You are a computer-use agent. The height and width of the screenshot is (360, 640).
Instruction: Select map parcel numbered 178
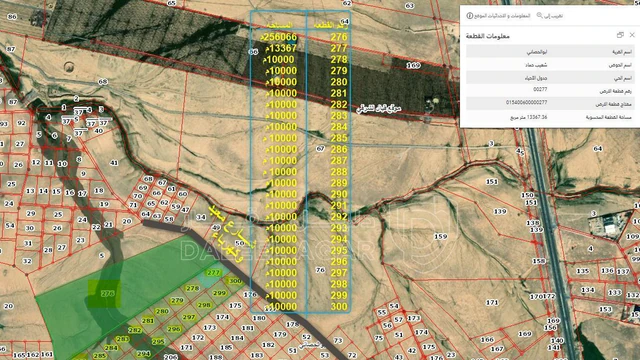[292, 324]
